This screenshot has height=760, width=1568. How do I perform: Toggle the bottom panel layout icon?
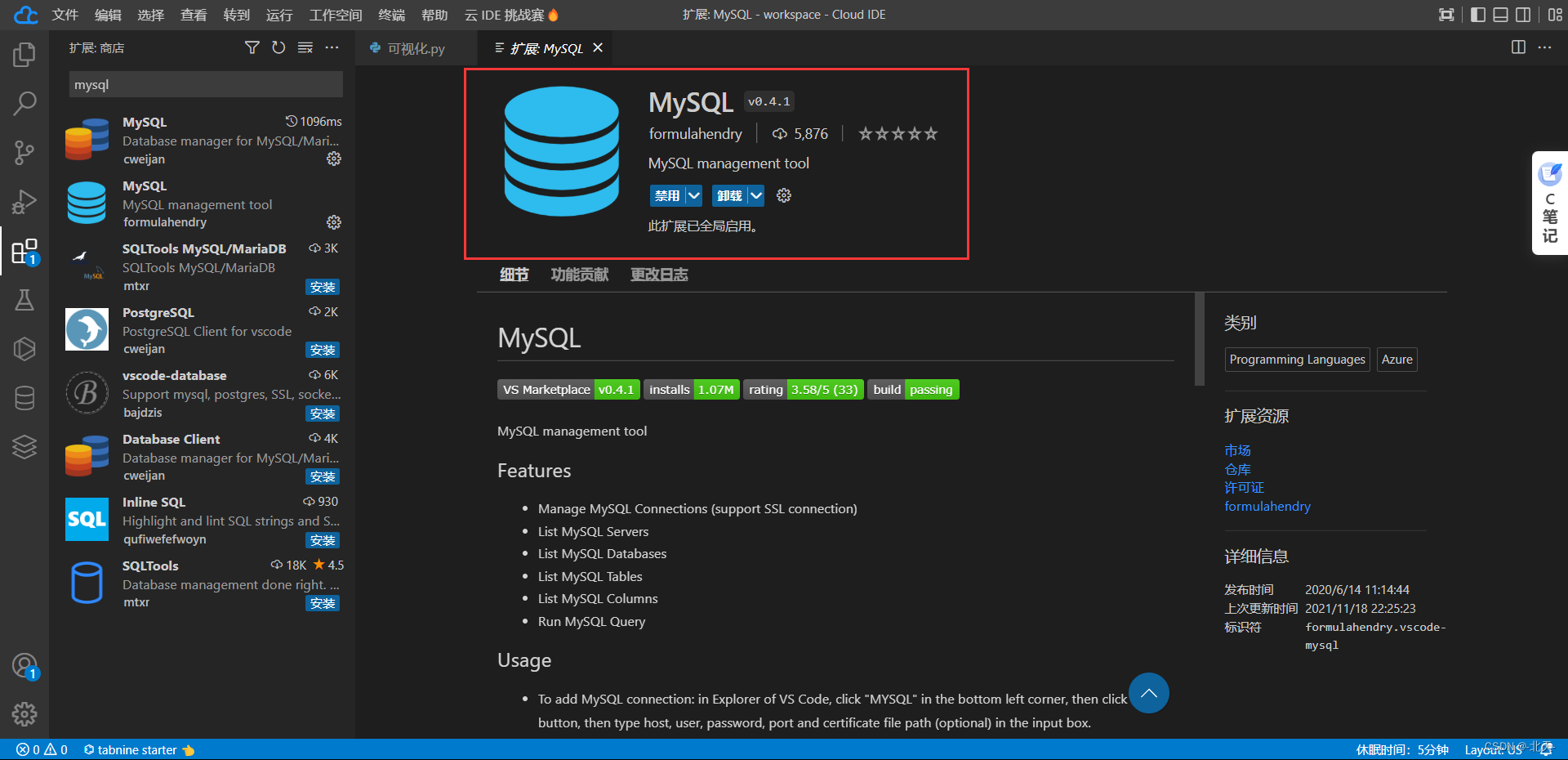click(1500, 15)
